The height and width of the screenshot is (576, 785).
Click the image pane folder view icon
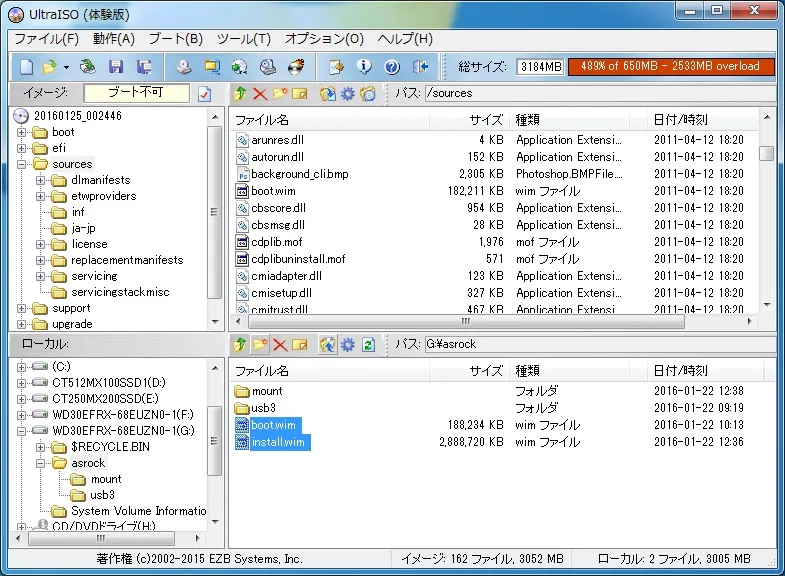[367, 94]
